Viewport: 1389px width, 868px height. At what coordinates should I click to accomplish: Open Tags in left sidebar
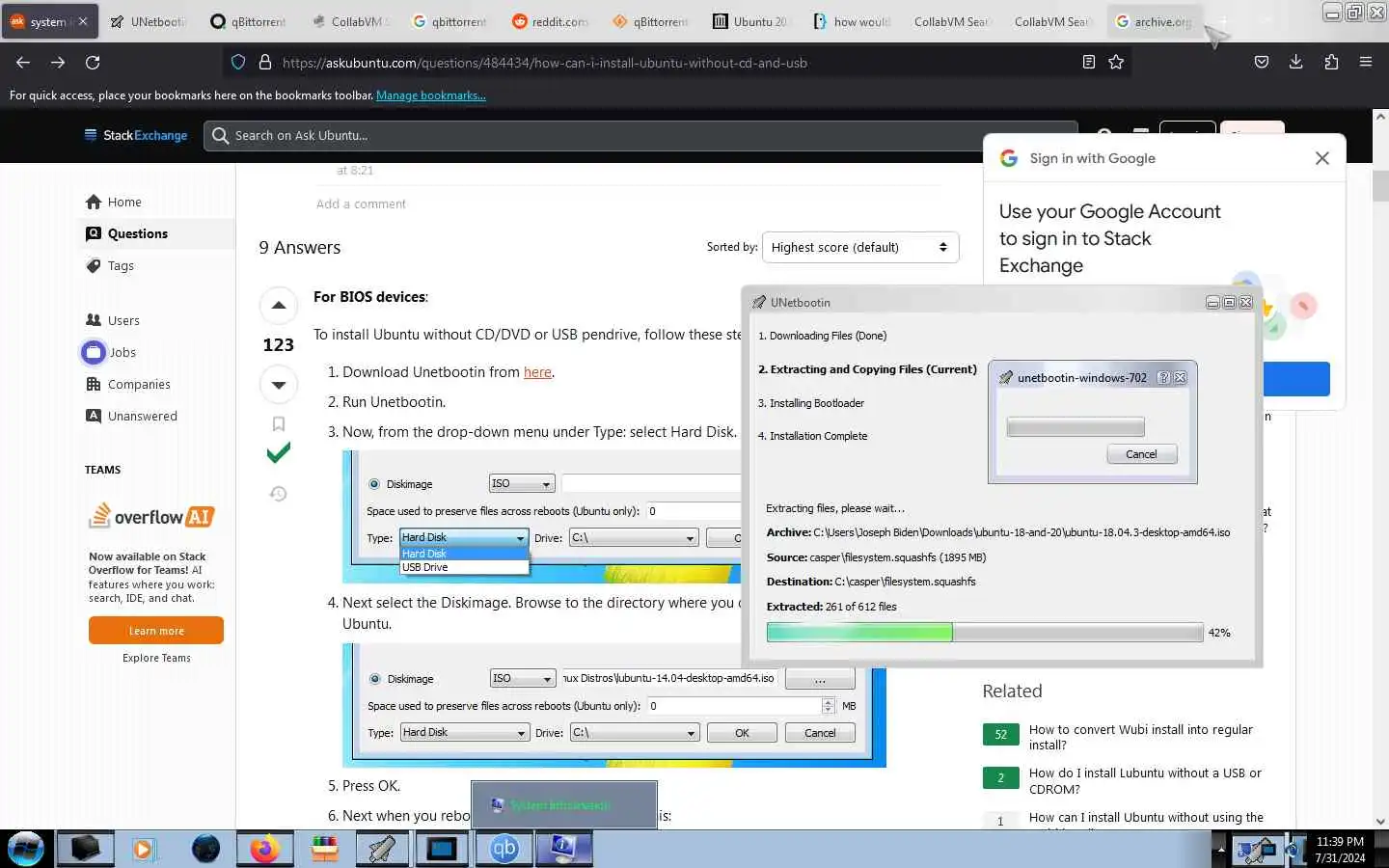(x=110, y=265)
